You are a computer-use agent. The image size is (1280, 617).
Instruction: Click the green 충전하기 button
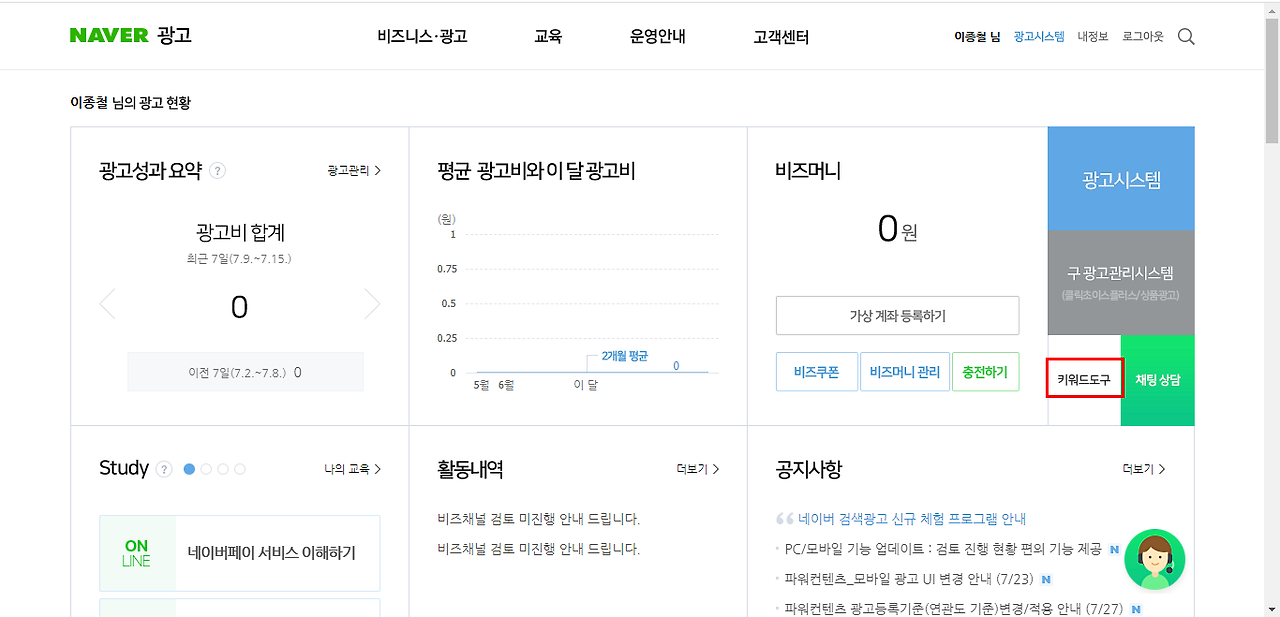point(986,372)
